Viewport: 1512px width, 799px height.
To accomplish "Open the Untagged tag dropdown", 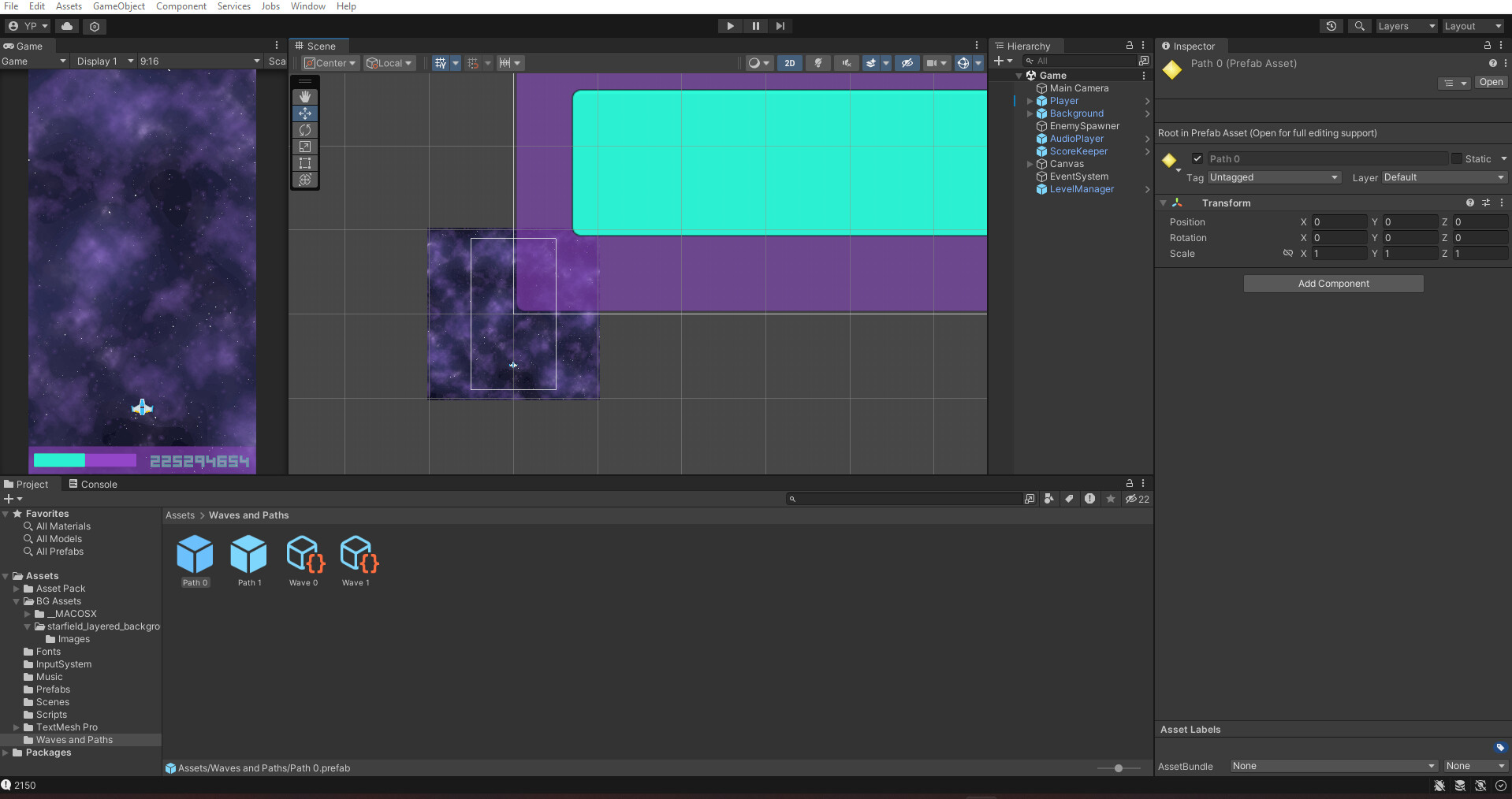I will click(x=1273, y=177).
